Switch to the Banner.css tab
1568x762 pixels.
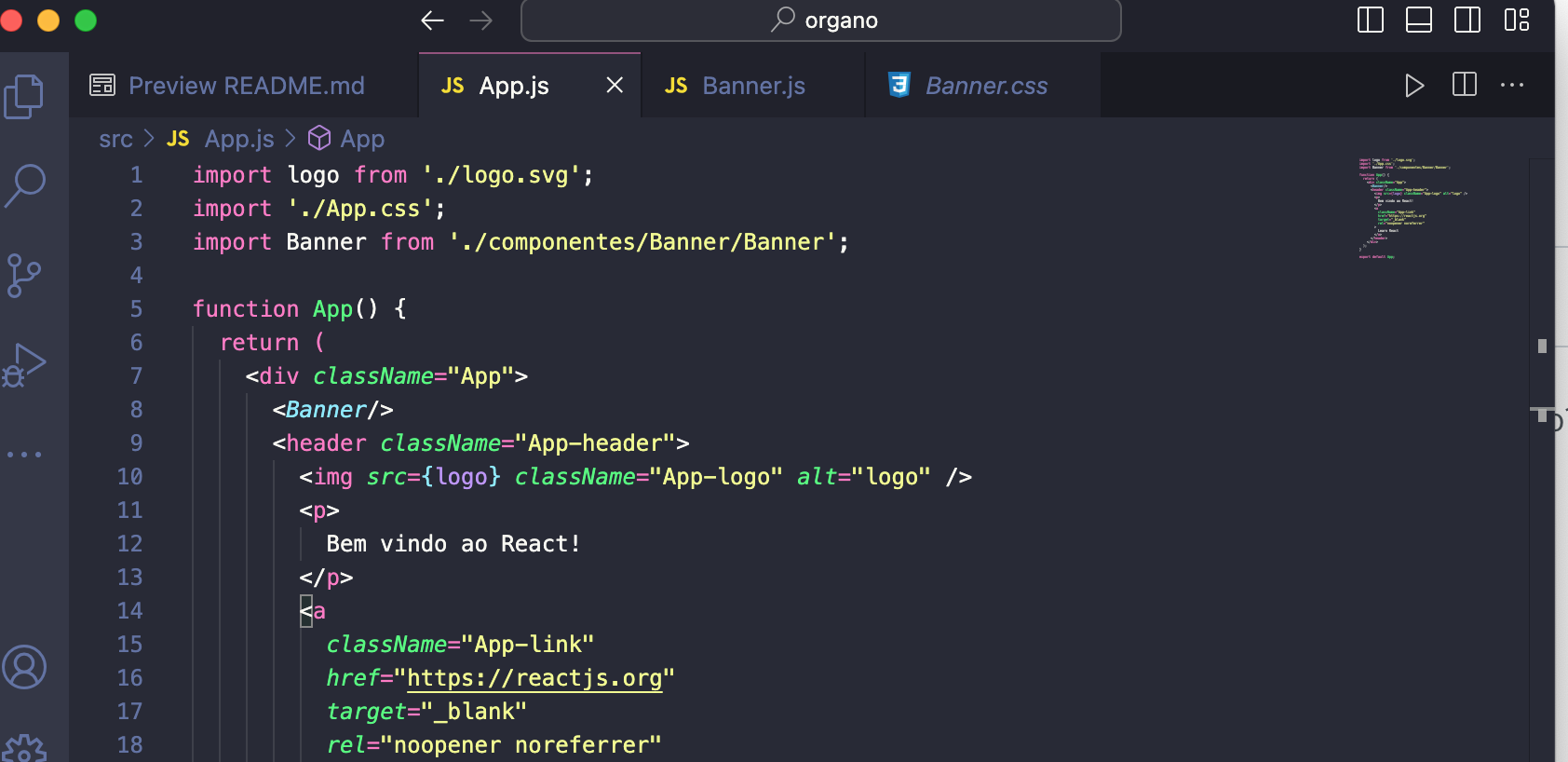[985, 86]
